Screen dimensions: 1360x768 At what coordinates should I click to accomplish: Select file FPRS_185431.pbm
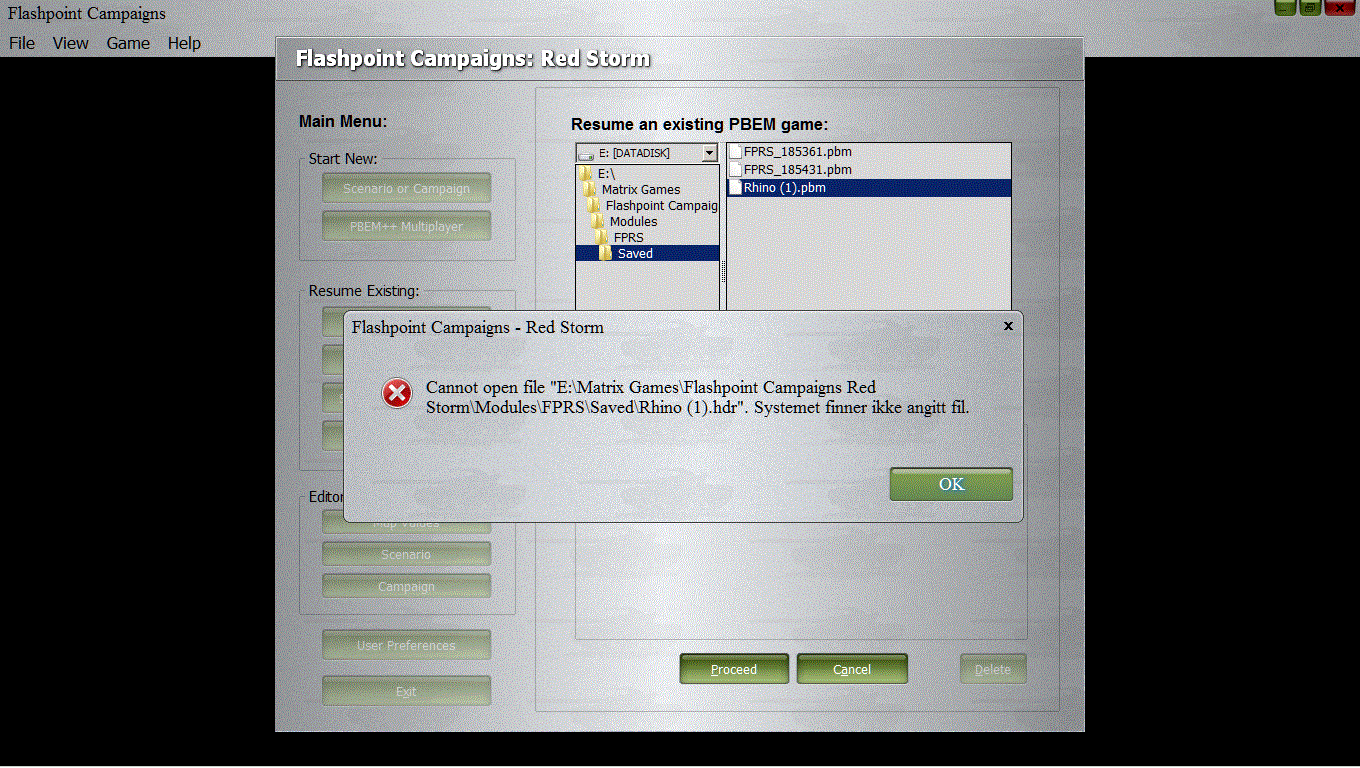click(x=868, y=170)
